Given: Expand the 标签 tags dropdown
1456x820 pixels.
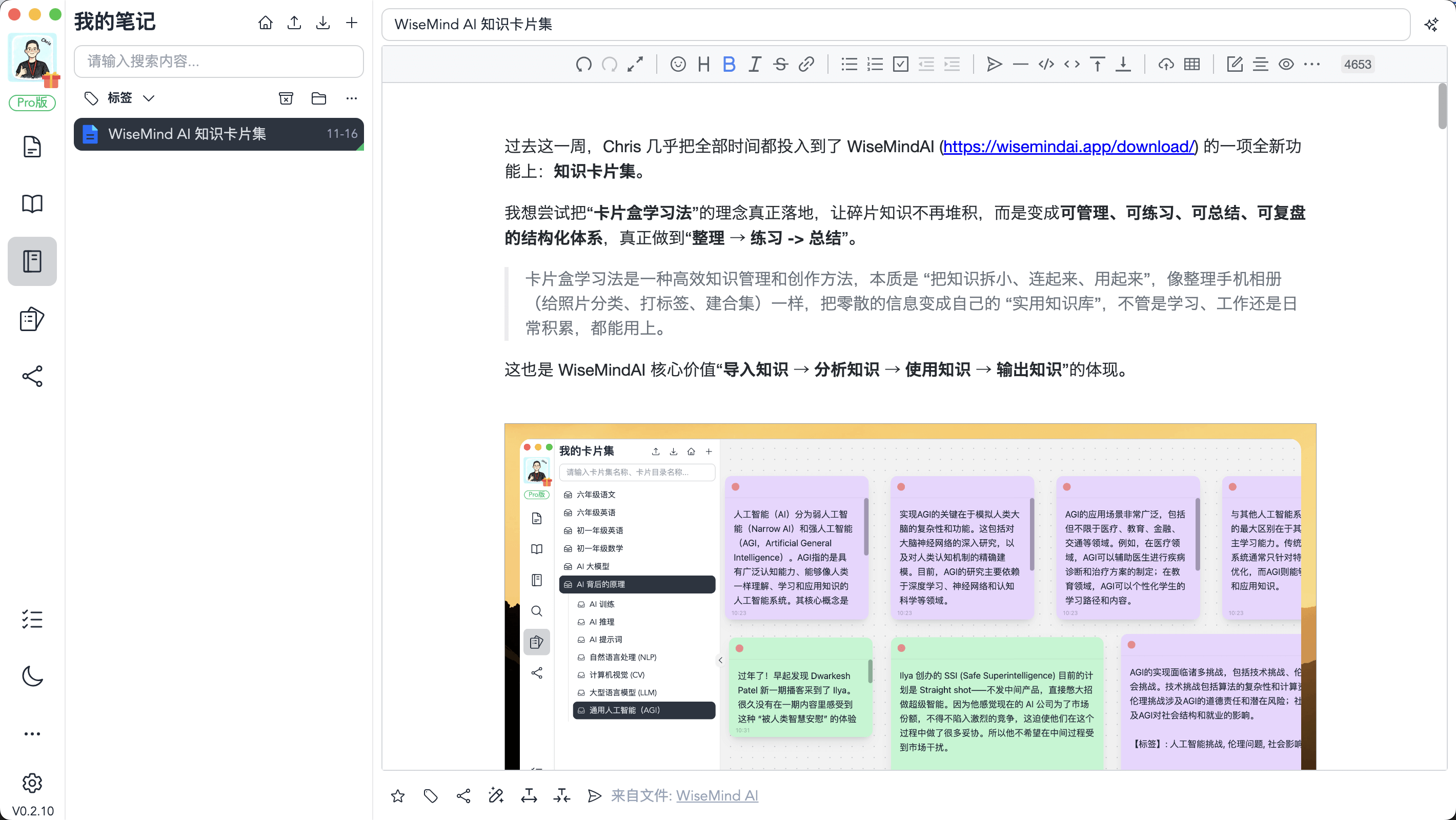Looking at the screenshot, I should [149, 98].
